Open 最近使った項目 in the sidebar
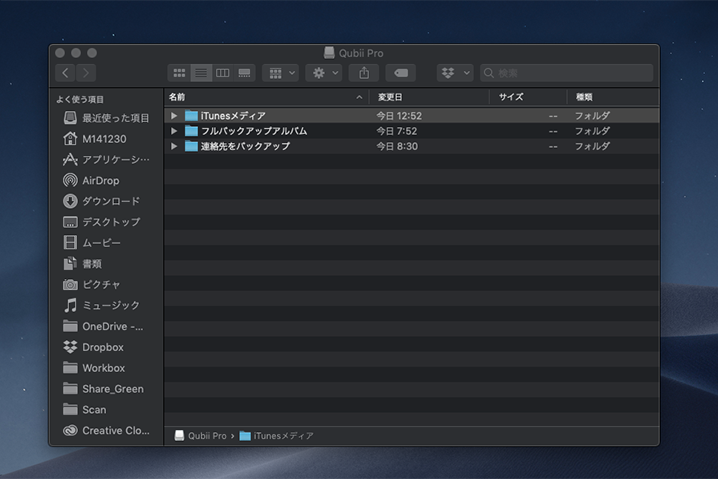718x479 pixels. (106, 118)
